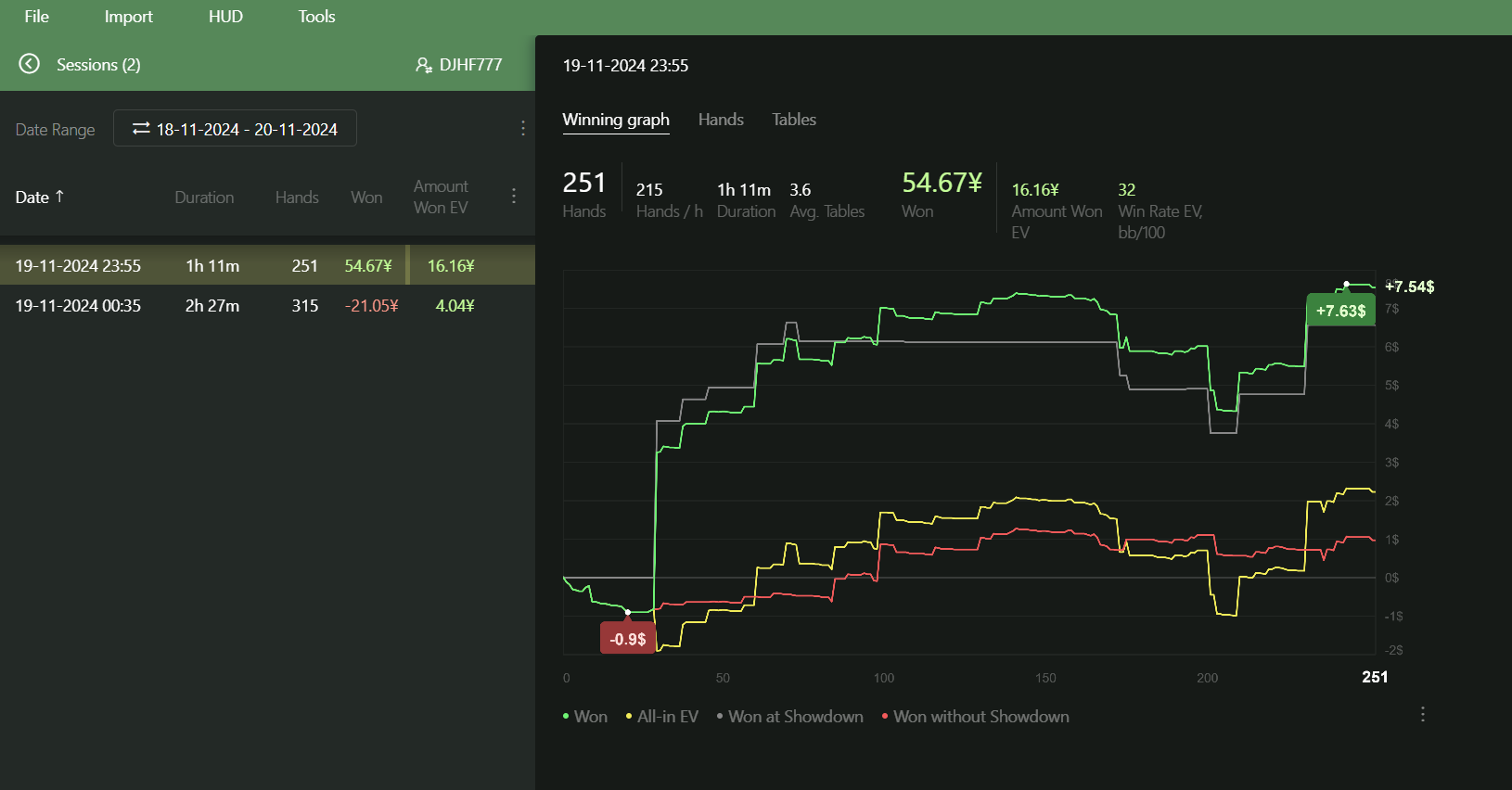1512x790 pixels.
Task: Open the column options three-dot menu
Action: pos(514,196)
